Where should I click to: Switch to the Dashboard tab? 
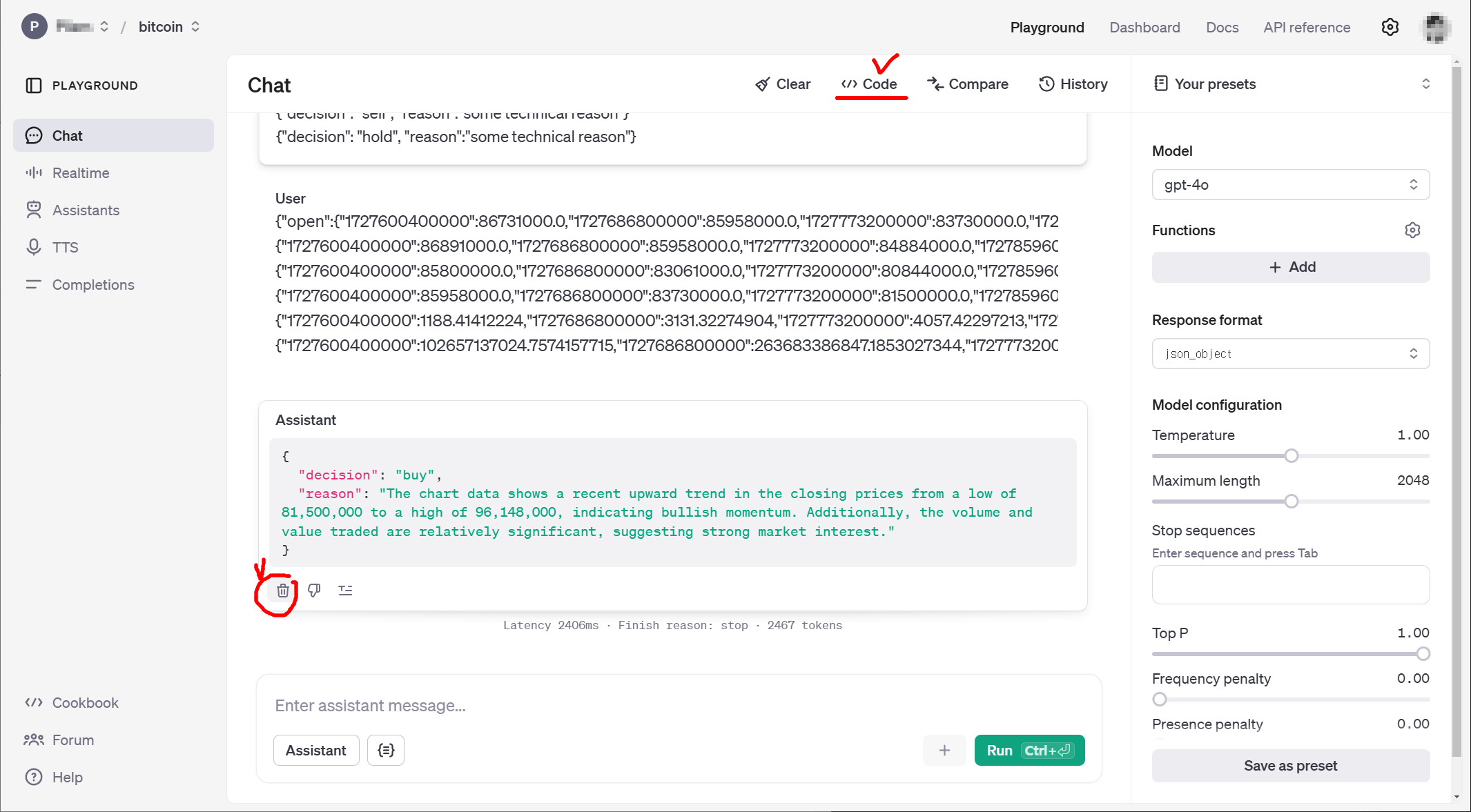tap(1144, 28)
